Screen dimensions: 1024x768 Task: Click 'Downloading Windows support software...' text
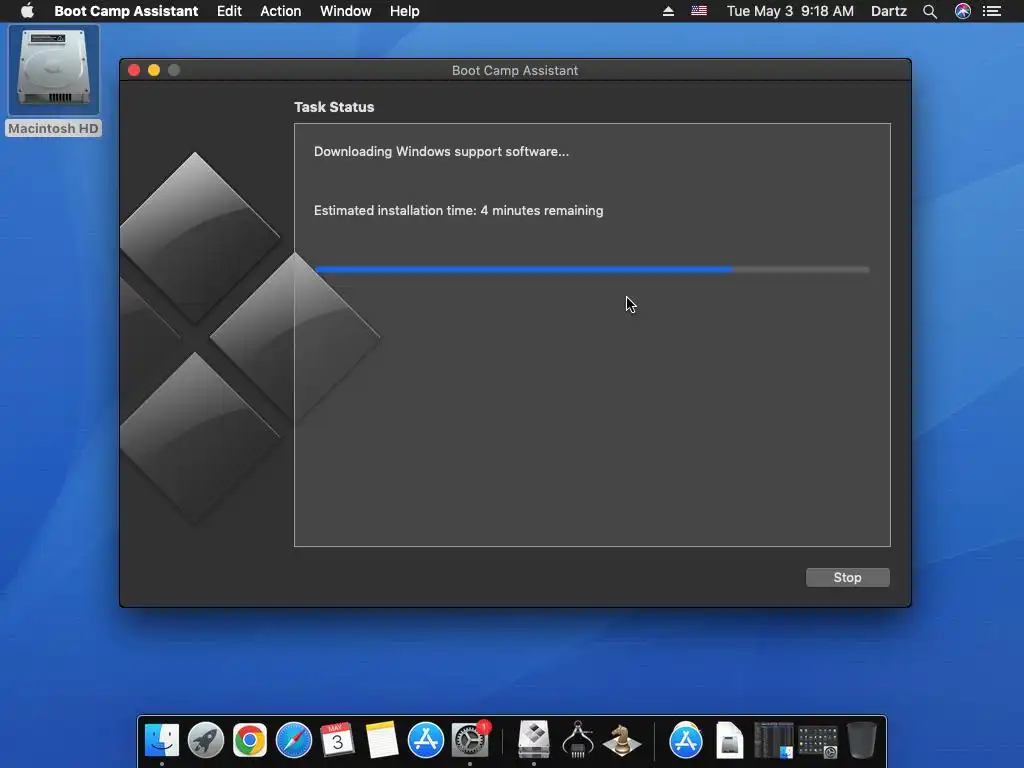click(x=441, y=152)
